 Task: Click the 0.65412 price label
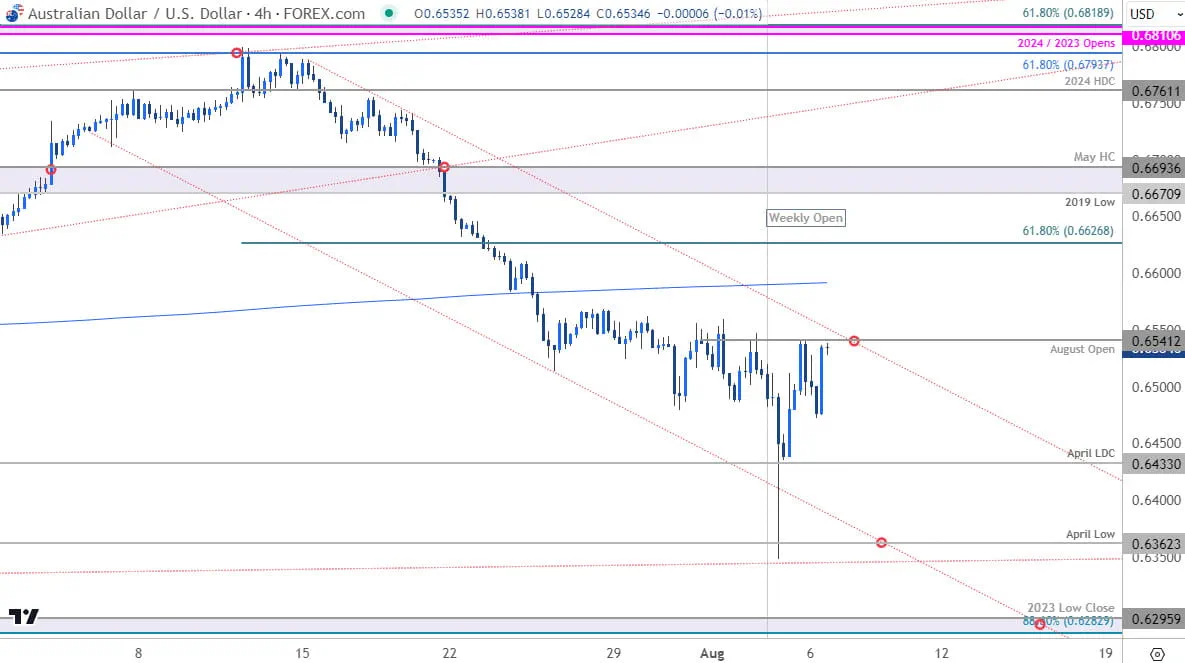pos(1154,341)
